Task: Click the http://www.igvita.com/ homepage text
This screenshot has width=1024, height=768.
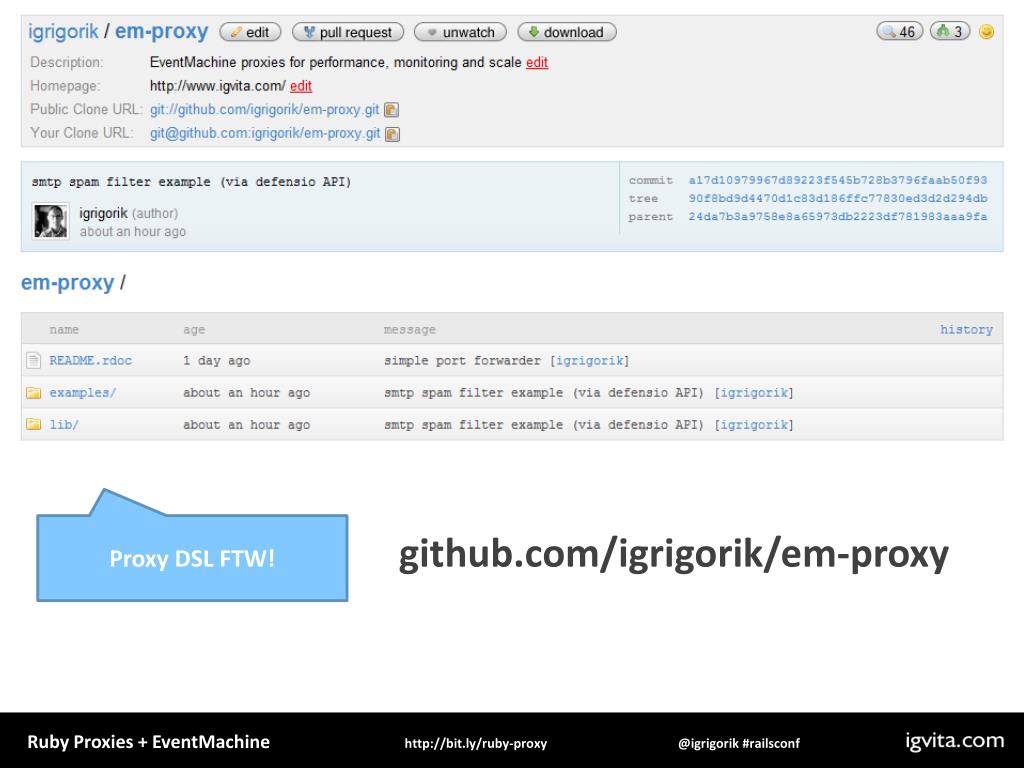Action: [x=217, y=86]
